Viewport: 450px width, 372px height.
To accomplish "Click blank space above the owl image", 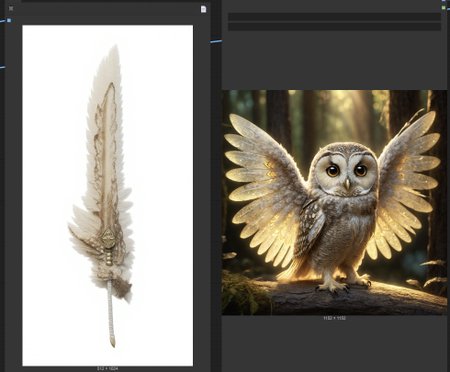I will click(x=334, y=60).
